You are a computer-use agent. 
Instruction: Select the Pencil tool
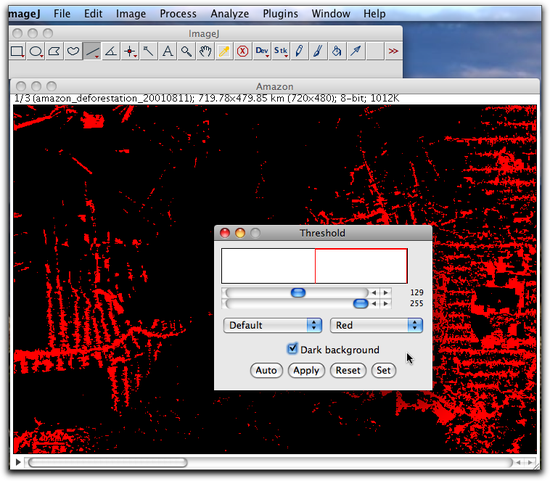point(299,51)
